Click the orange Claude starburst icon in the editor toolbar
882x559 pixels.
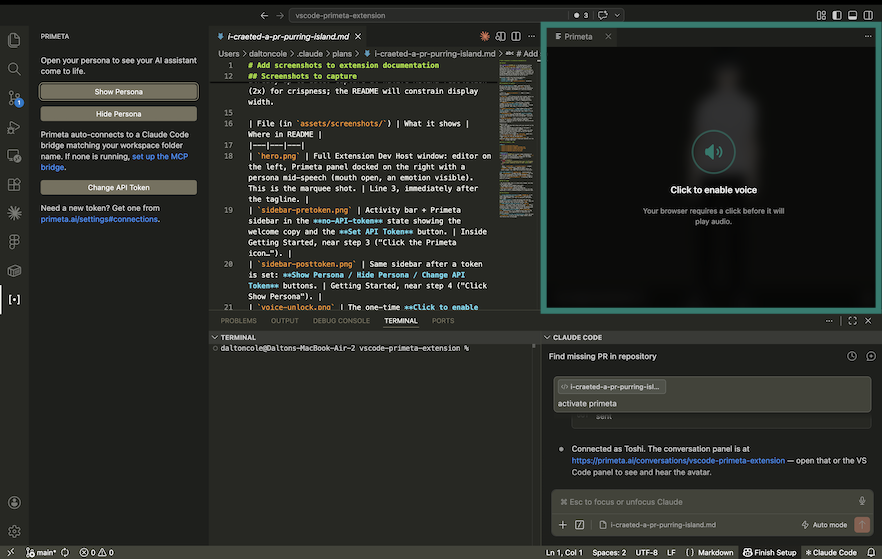click(x=484, y=37)
